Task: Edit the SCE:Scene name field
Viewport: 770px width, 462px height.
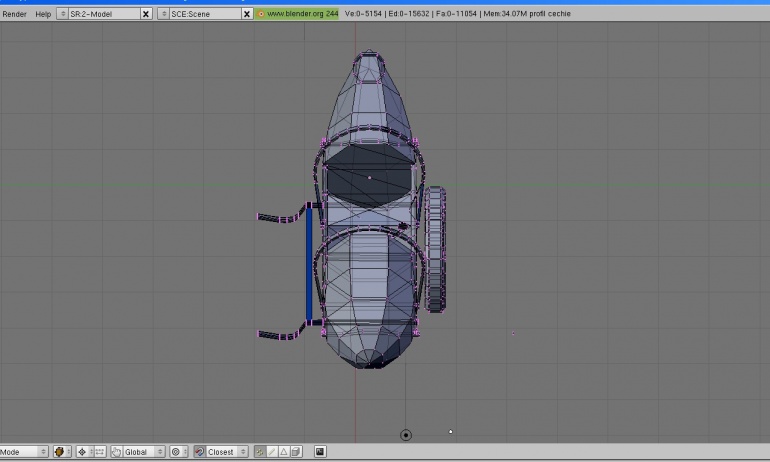Action: (205, 14)
